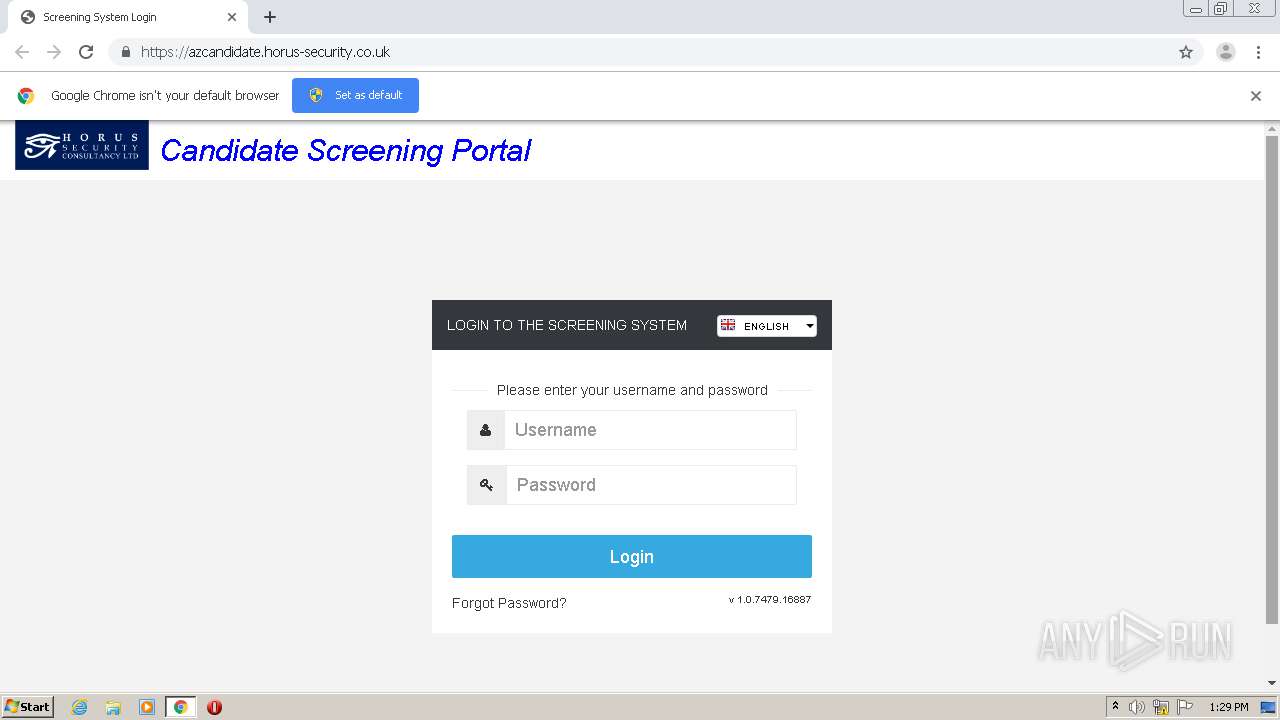Open Internet Explorer from the taskbar
This screenshot has height=720, width=1280.
coord(80,707)
